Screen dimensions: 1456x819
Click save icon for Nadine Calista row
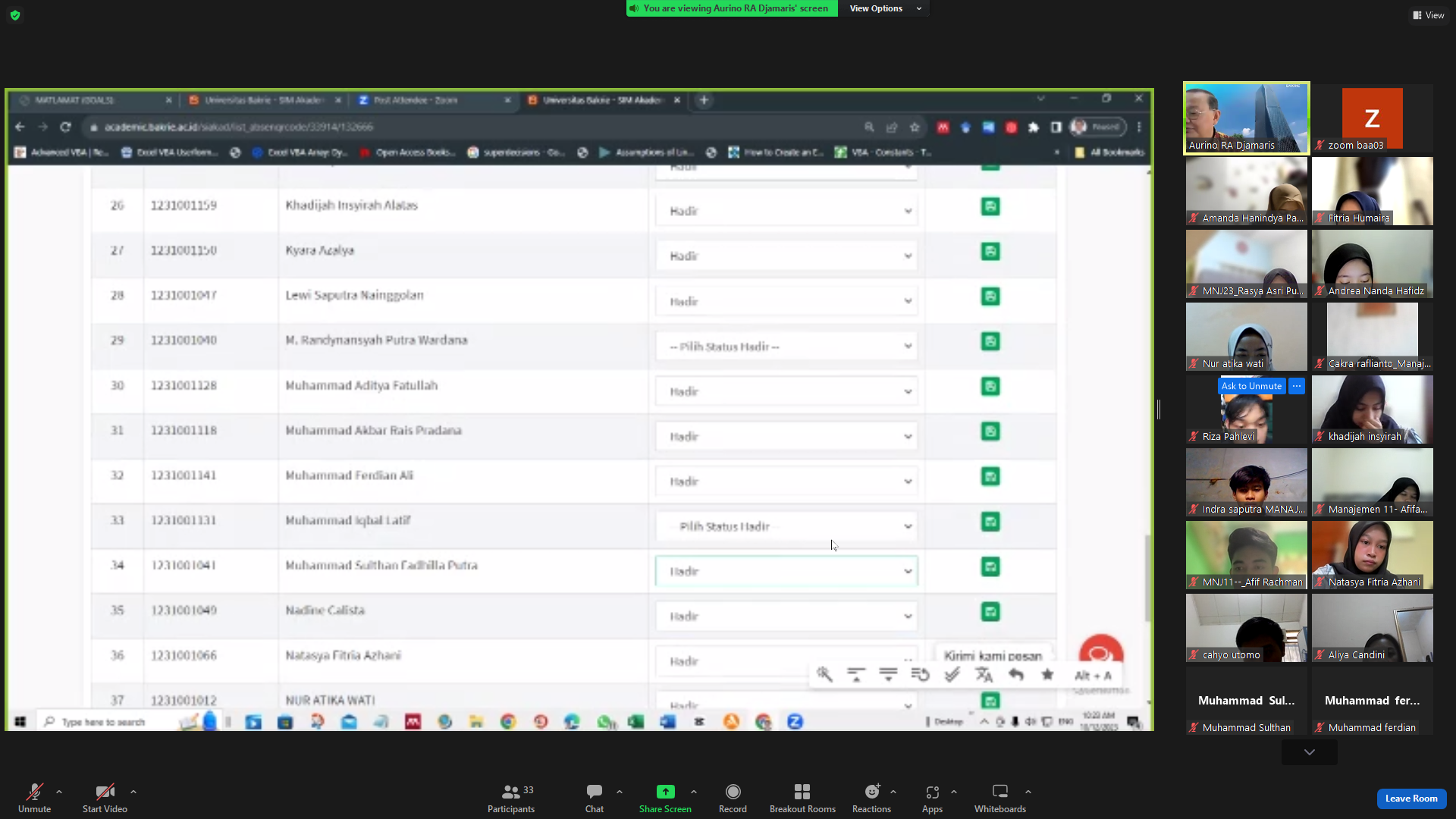click(x=990, y=611)
